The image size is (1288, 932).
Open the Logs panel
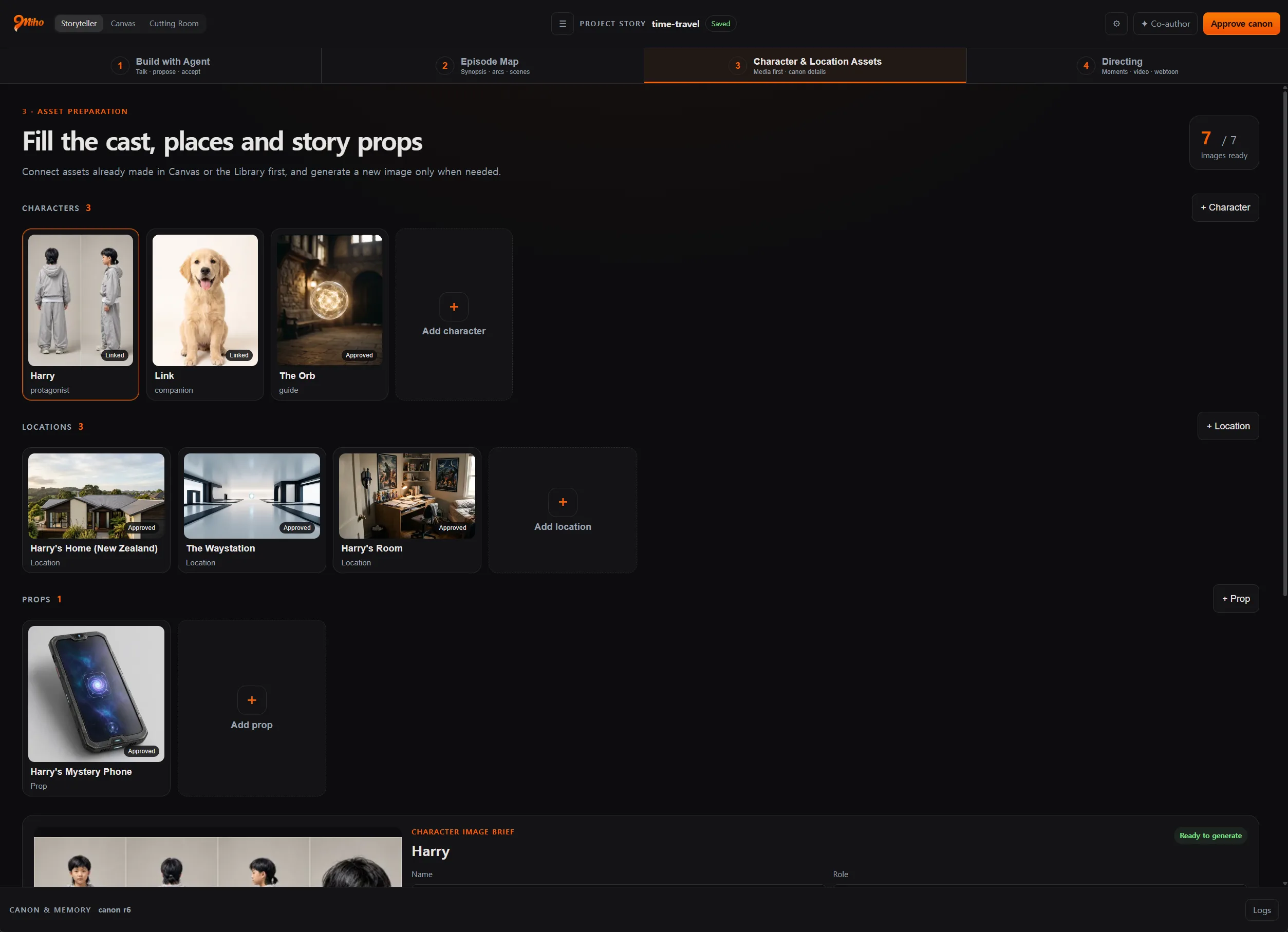[1261, 910]
